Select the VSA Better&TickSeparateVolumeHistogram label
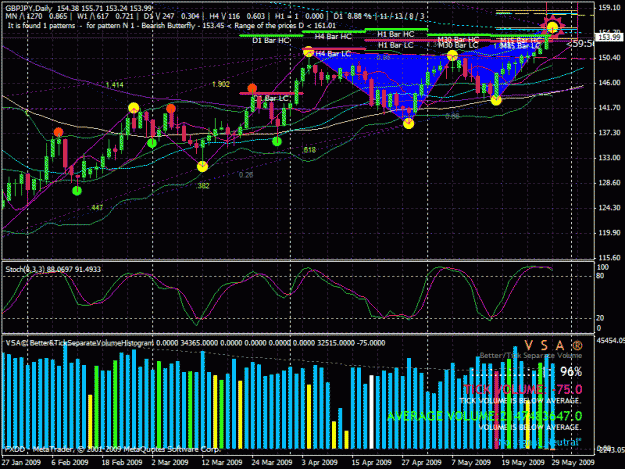Viewport: 625px width, 469px height. [79, 343]
